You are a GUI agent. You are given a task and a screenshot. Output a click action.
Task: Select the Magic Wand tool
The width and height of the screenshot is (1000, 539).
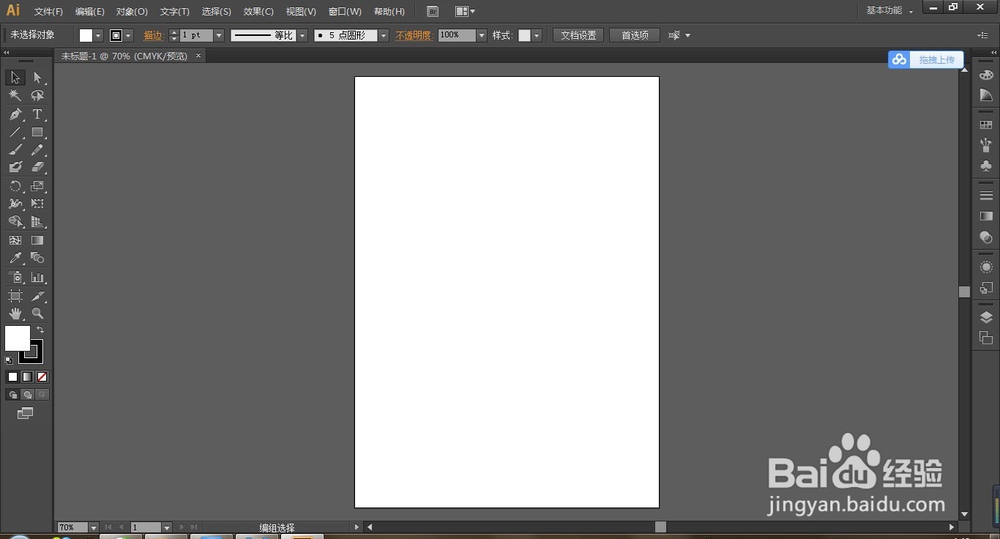click(x=15, y=96)
